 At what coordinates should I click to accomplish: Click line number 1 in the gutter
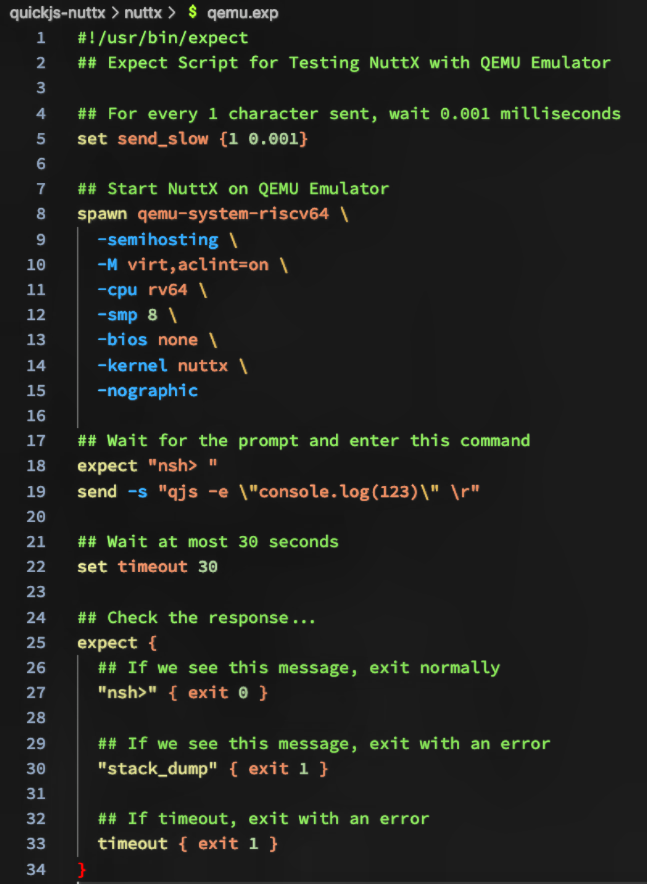40,38
